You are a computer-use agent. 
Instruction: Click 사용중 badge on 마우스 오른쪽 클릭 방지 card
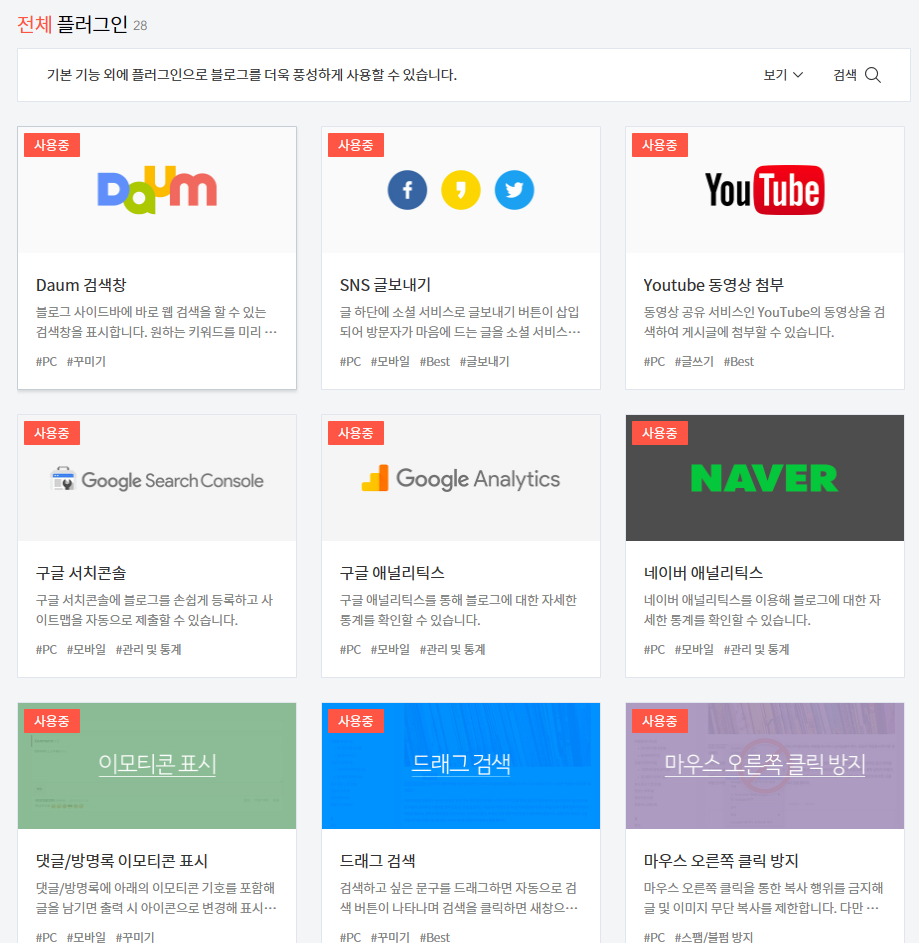660,721
